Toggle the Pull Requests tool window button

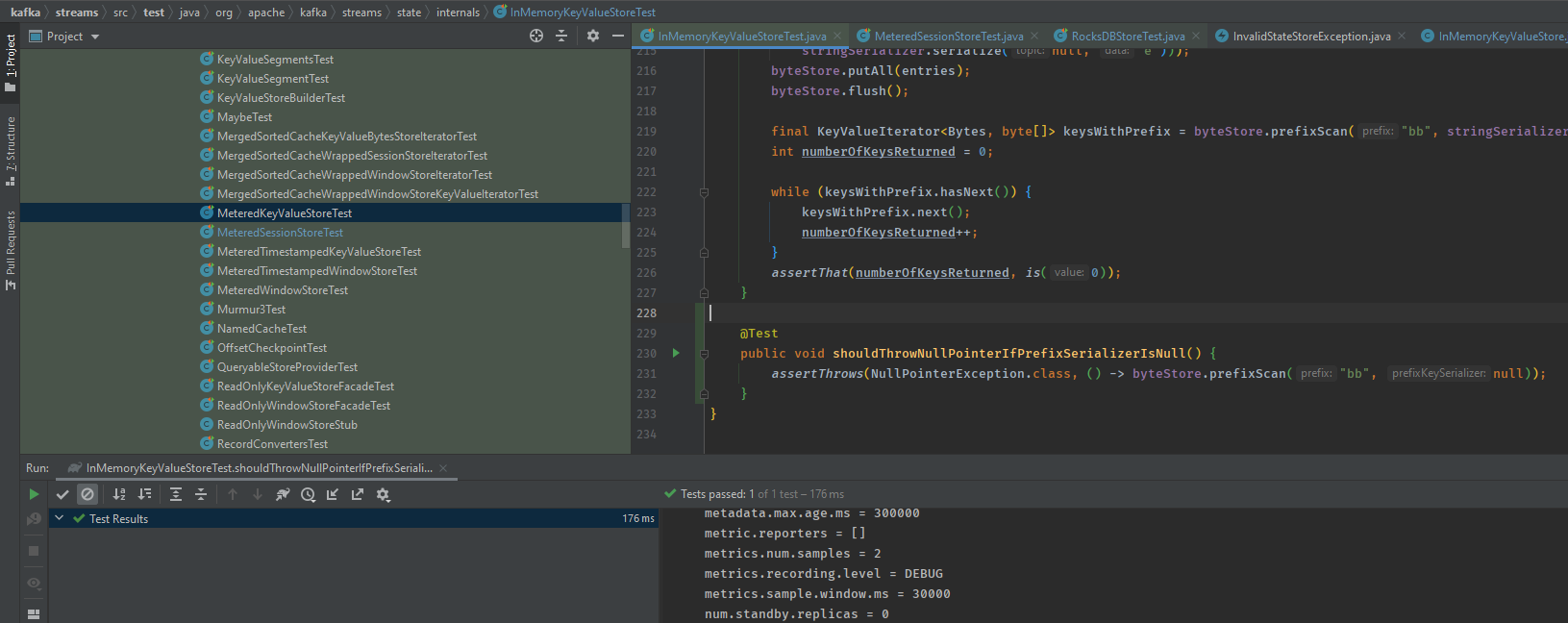coord(10,250)
